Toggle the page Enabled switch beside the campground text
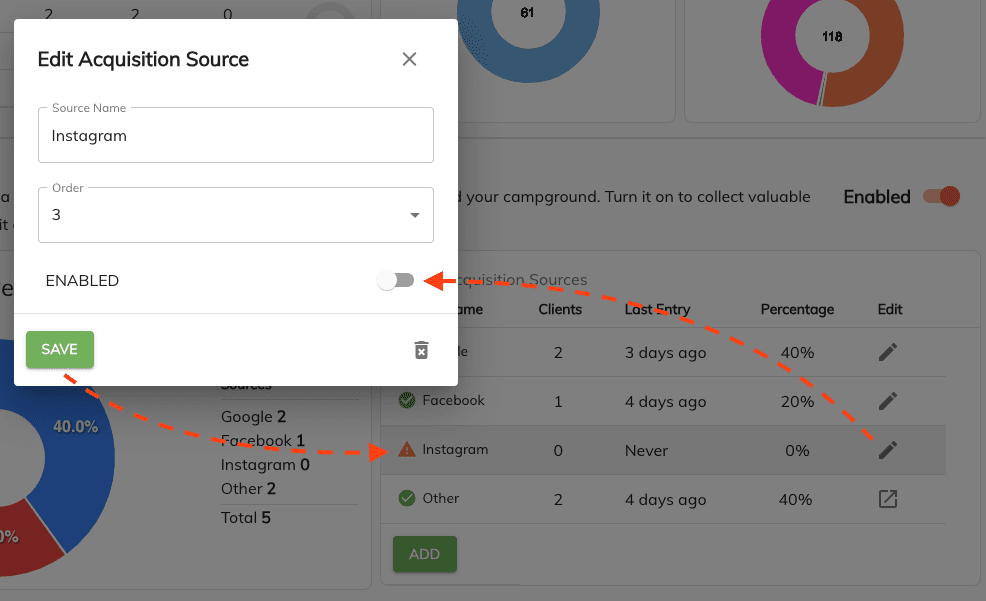Viewport: 986px width, 601px height. [941, 196]
